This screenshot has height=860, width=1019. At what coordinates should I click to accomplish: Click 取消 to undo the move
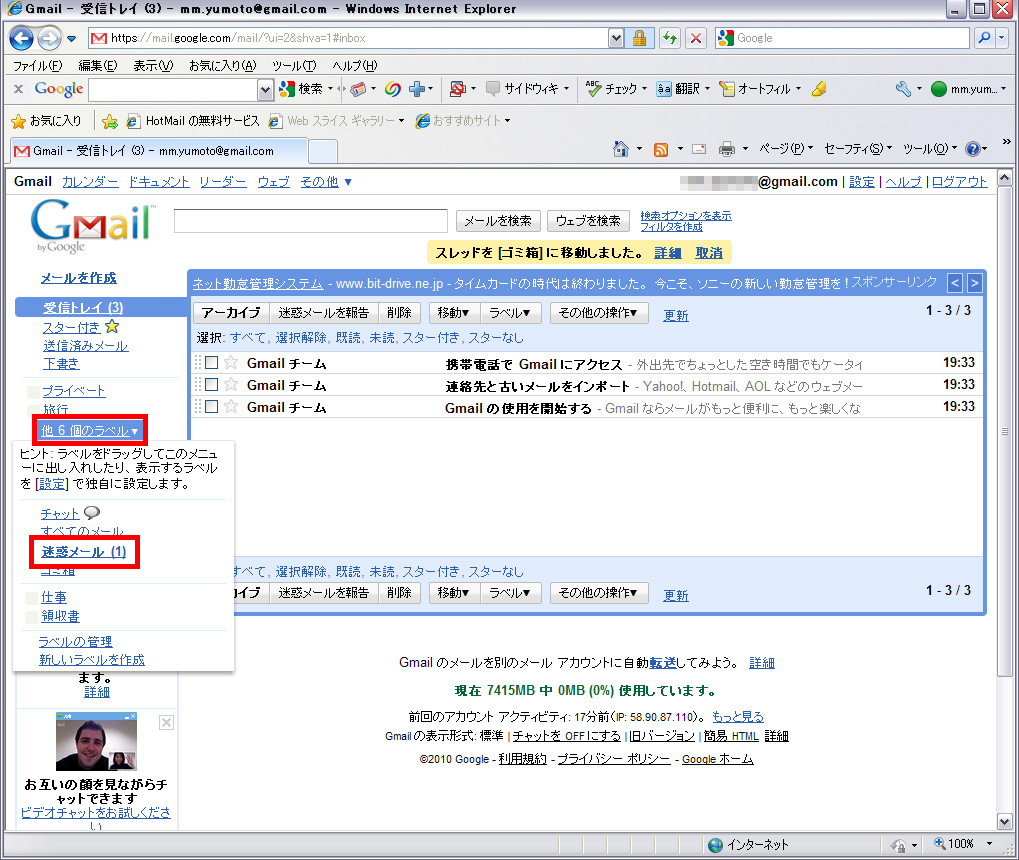(708, 253)
